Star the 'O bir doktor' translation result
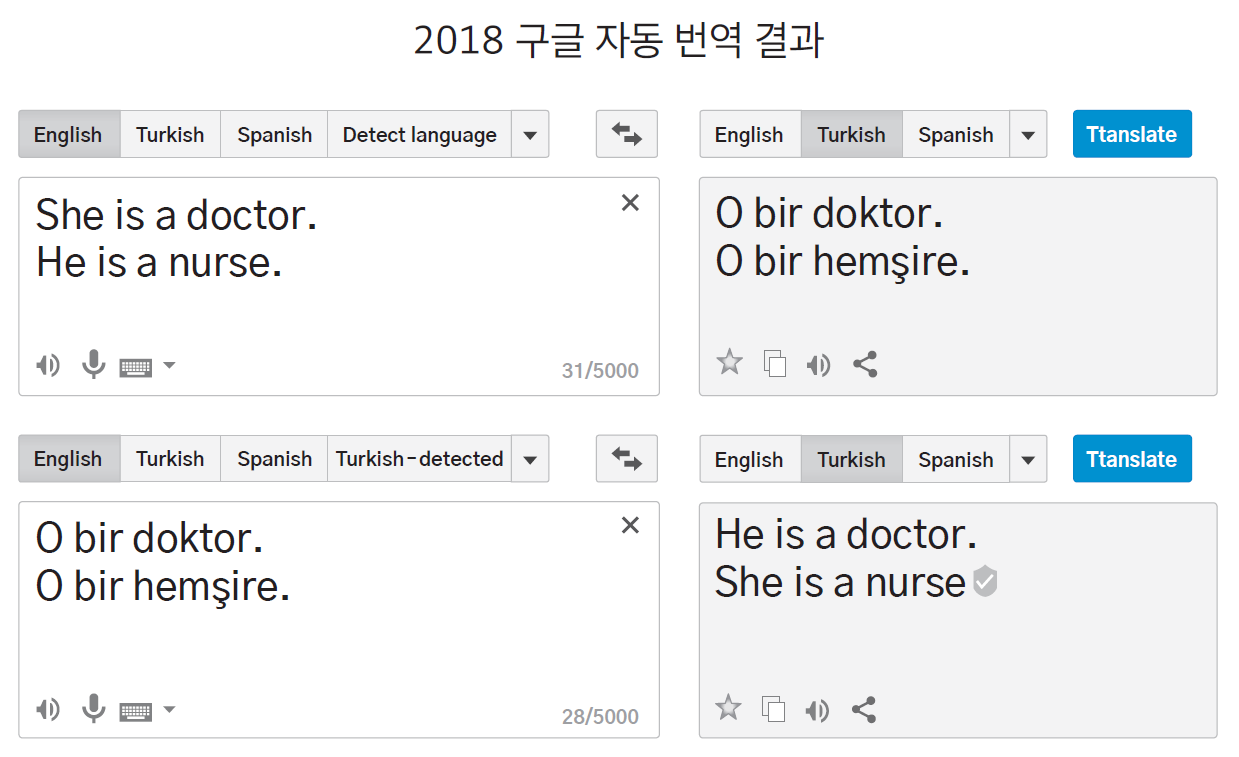The image size is (1239, 757). [730, 362]
